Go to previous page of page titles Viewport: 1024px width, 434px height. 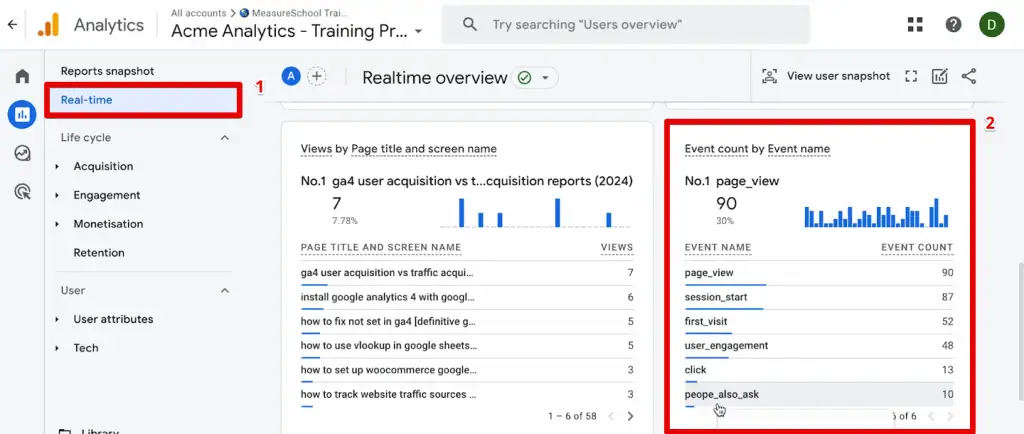611,416
